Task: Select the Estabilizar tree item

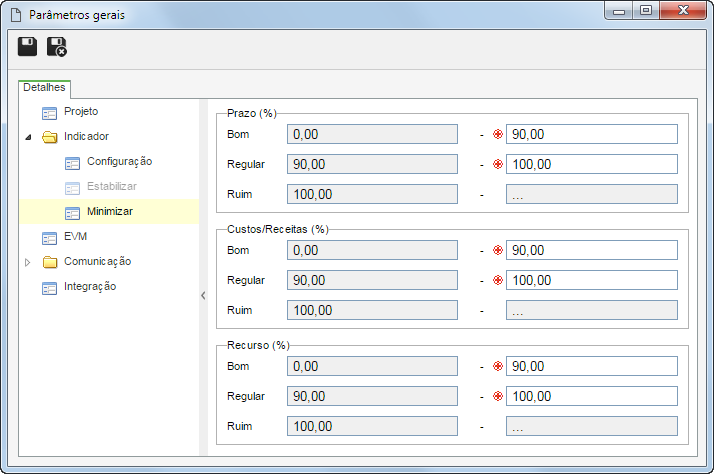Action: coord(112,187)
